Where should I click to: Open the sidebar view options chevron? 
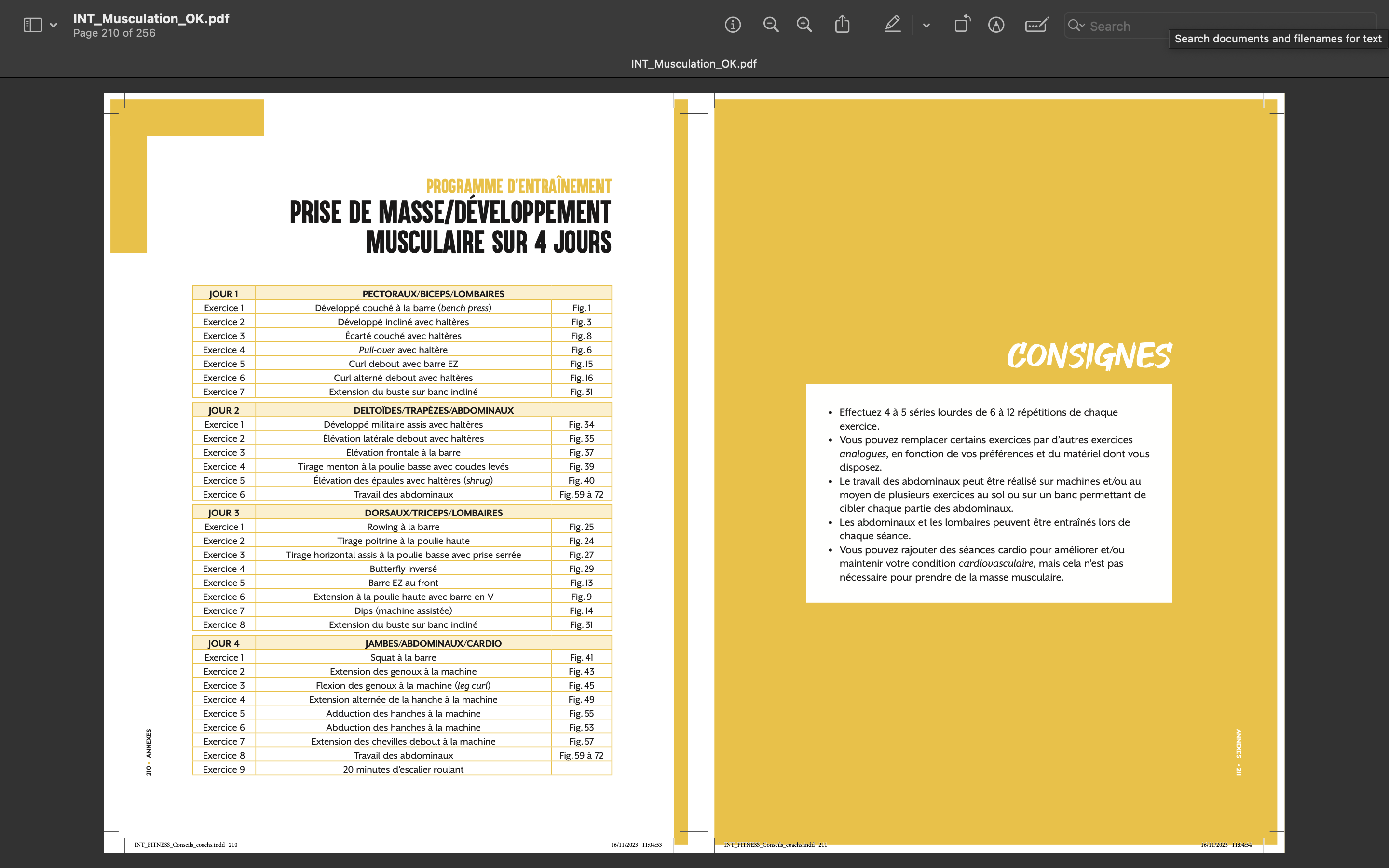[x=54, y=25]
